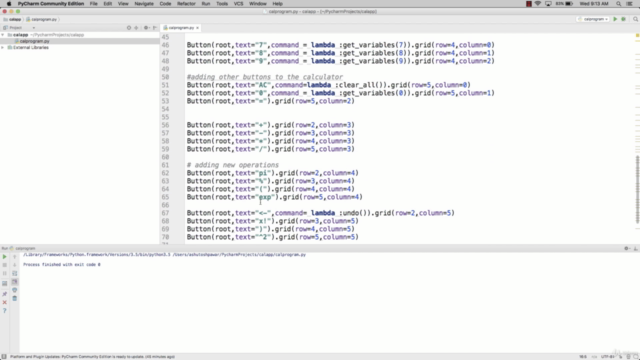
Task: Click the pause output icon in Run panel
Action: 4,273
